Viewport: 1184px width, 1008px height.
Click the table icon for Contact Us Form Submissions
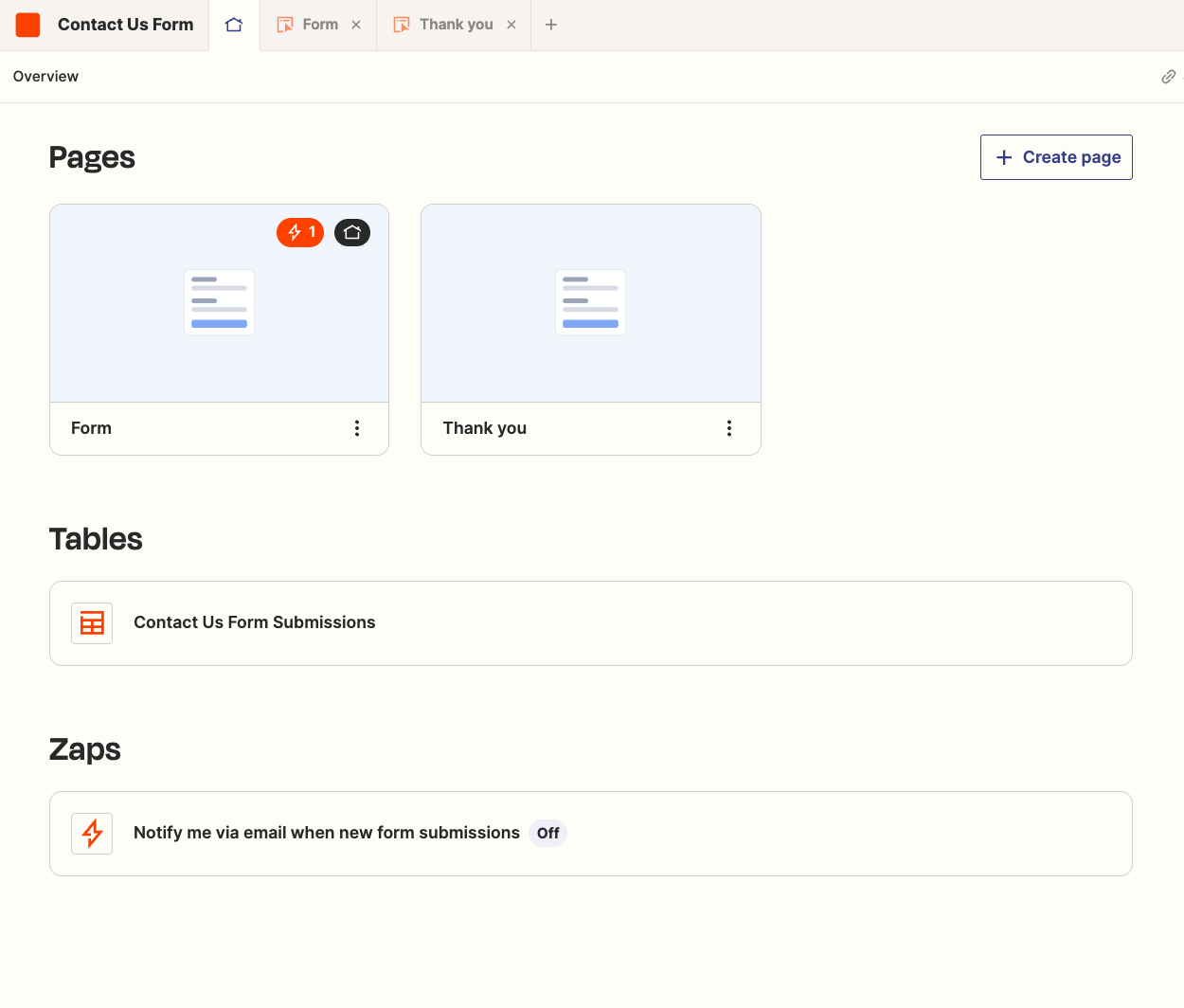click(92, 623)
